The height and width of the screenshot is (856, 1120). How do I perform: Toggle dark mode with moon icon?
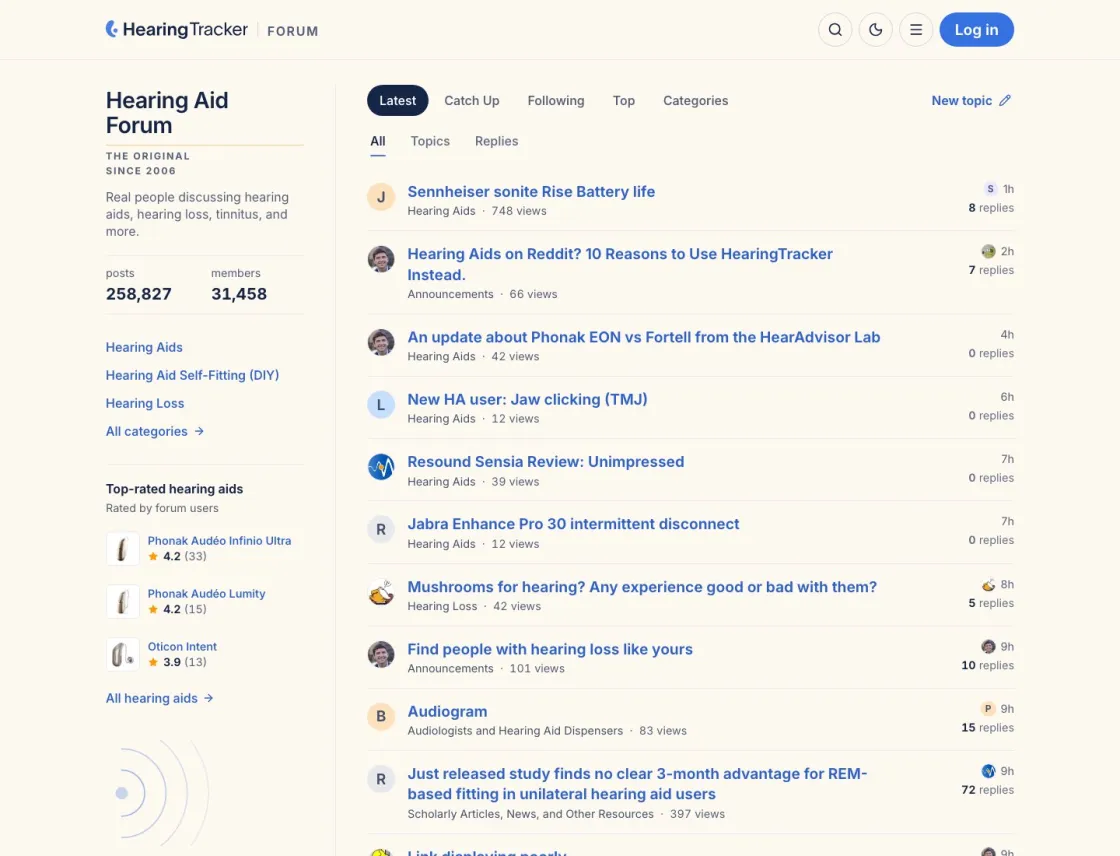876,30
